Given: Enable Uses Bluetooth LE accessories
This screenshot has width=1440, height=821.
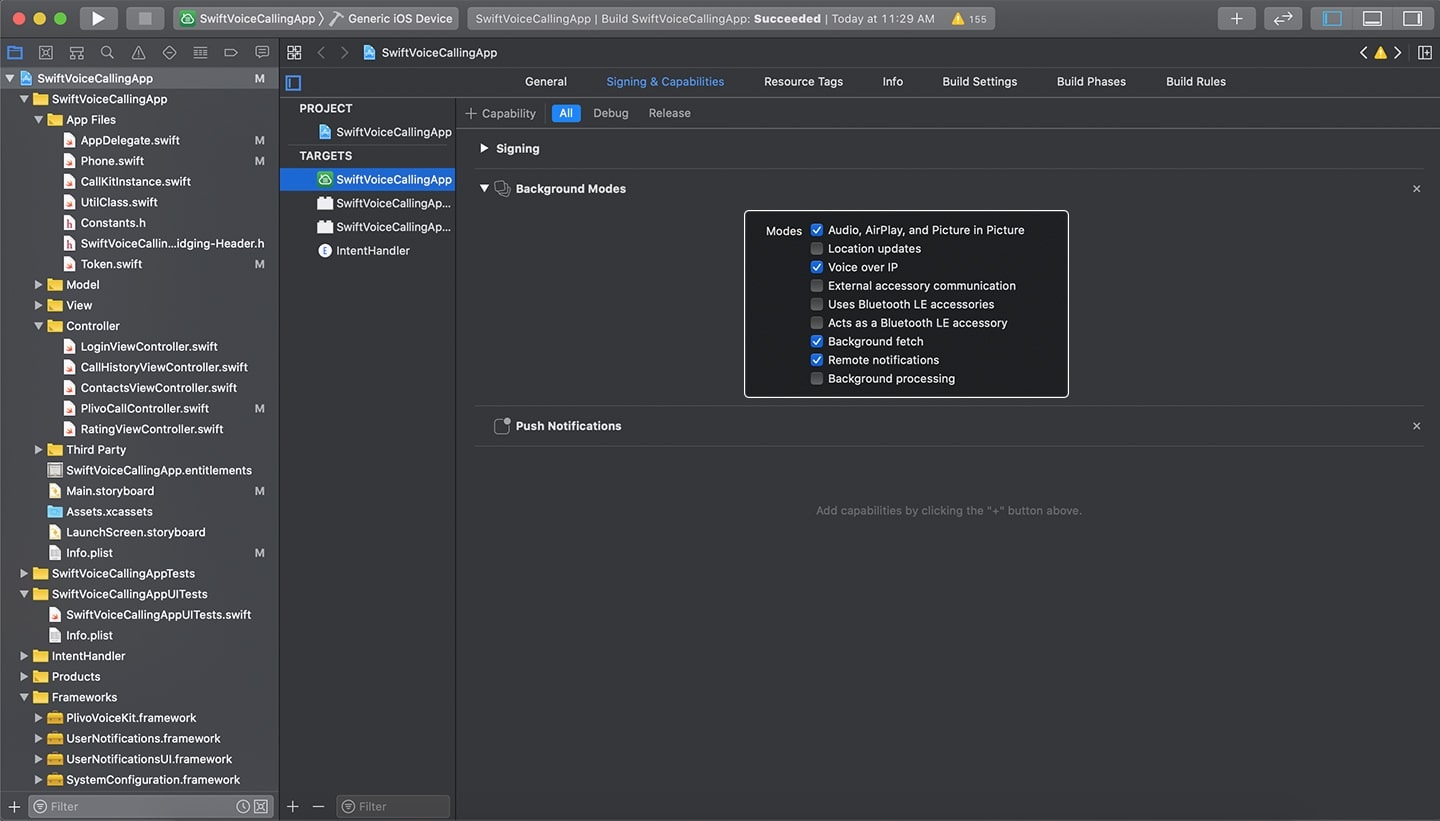Looking at the screenshot, I should click(817, 304).
